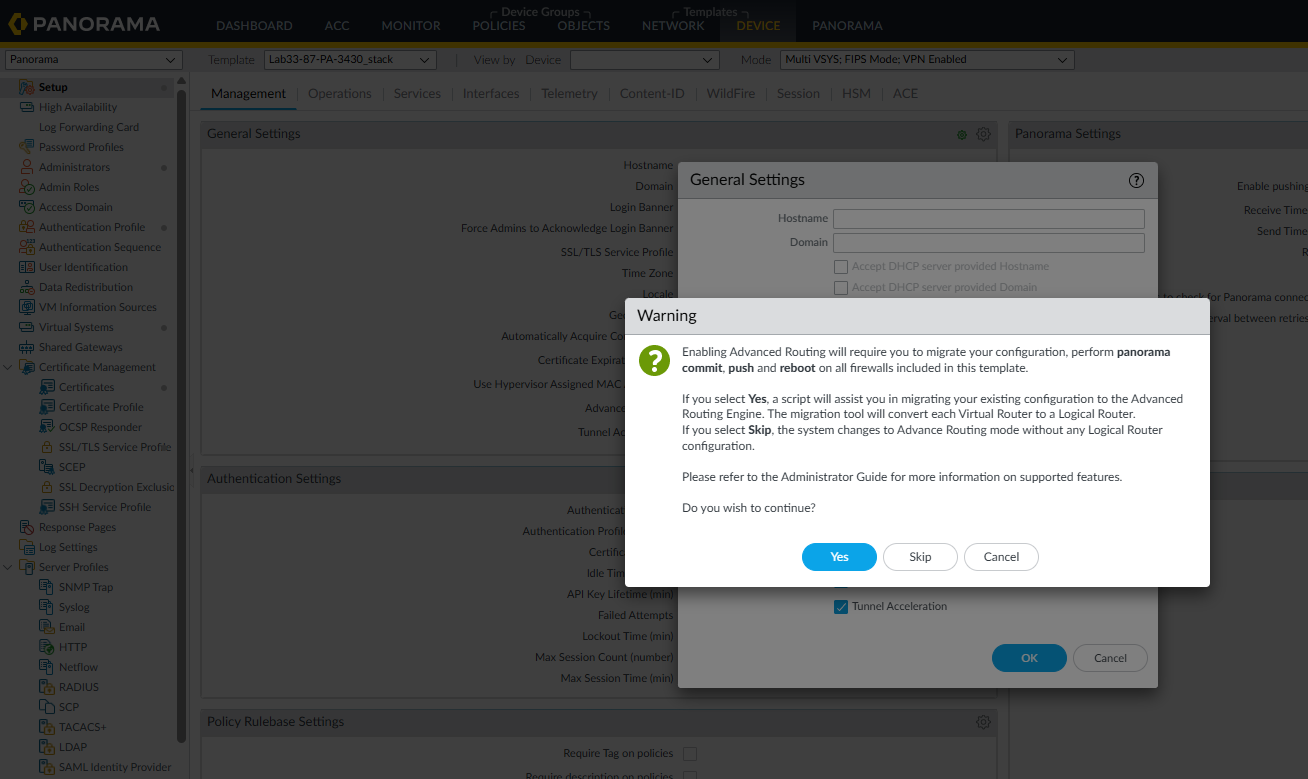1308x779 pixels.
Task: Click the Certificates icon in the sidebar
Action: tap(47, 387)
